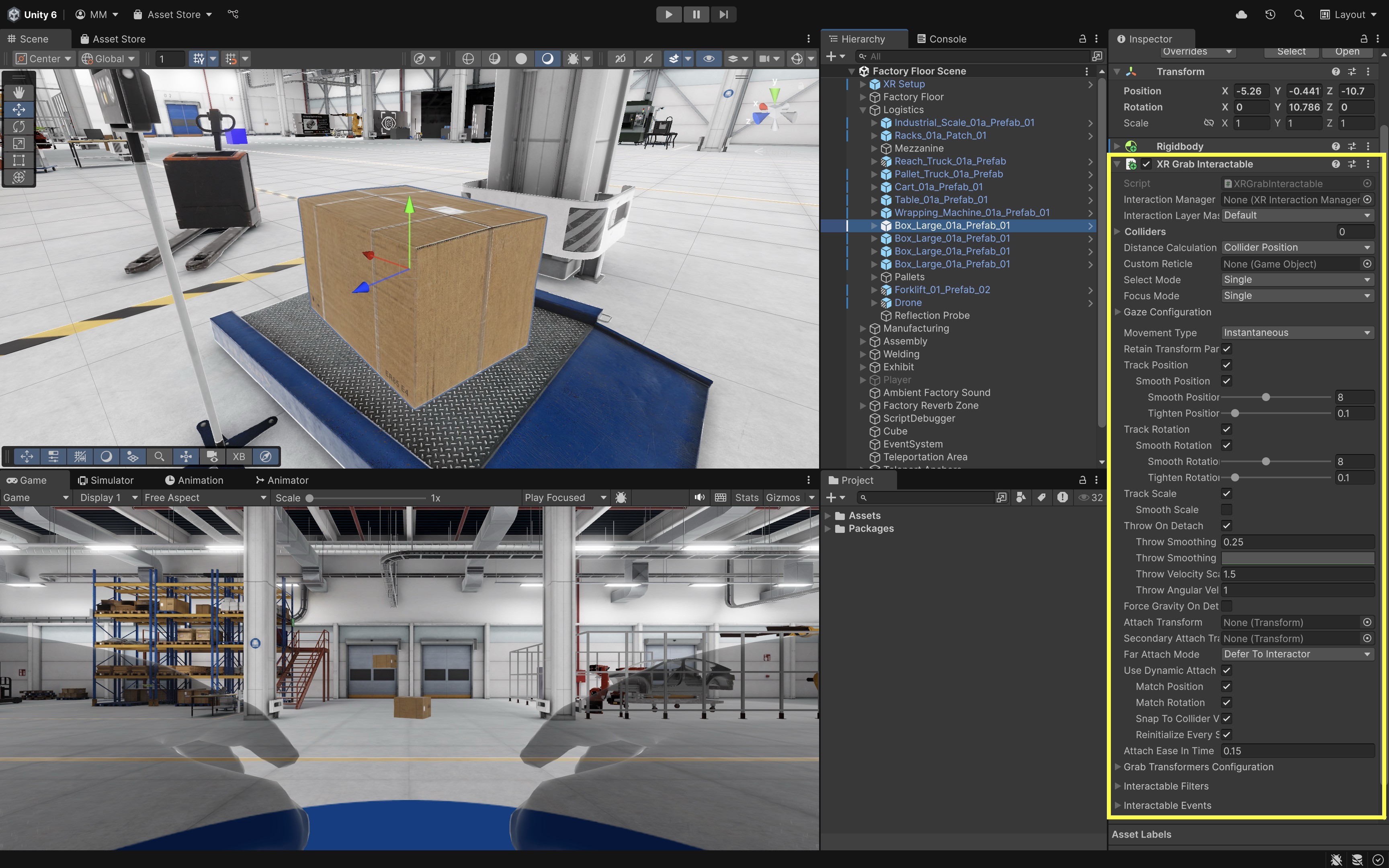Select the Rotate tool in scene toolbar
1389x868 pixels.
(18, 126)
